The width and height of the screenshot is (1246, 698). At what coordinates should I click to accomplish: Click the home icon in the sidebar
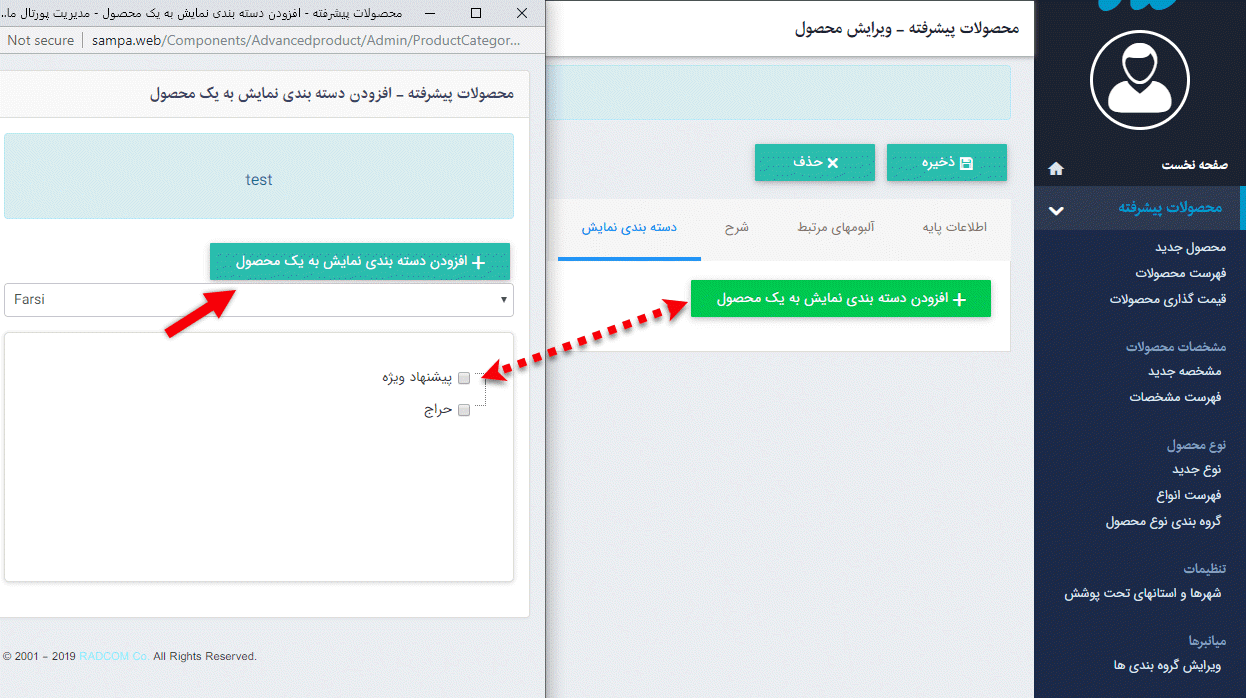pyautogui.click(x=1055, y=168)
